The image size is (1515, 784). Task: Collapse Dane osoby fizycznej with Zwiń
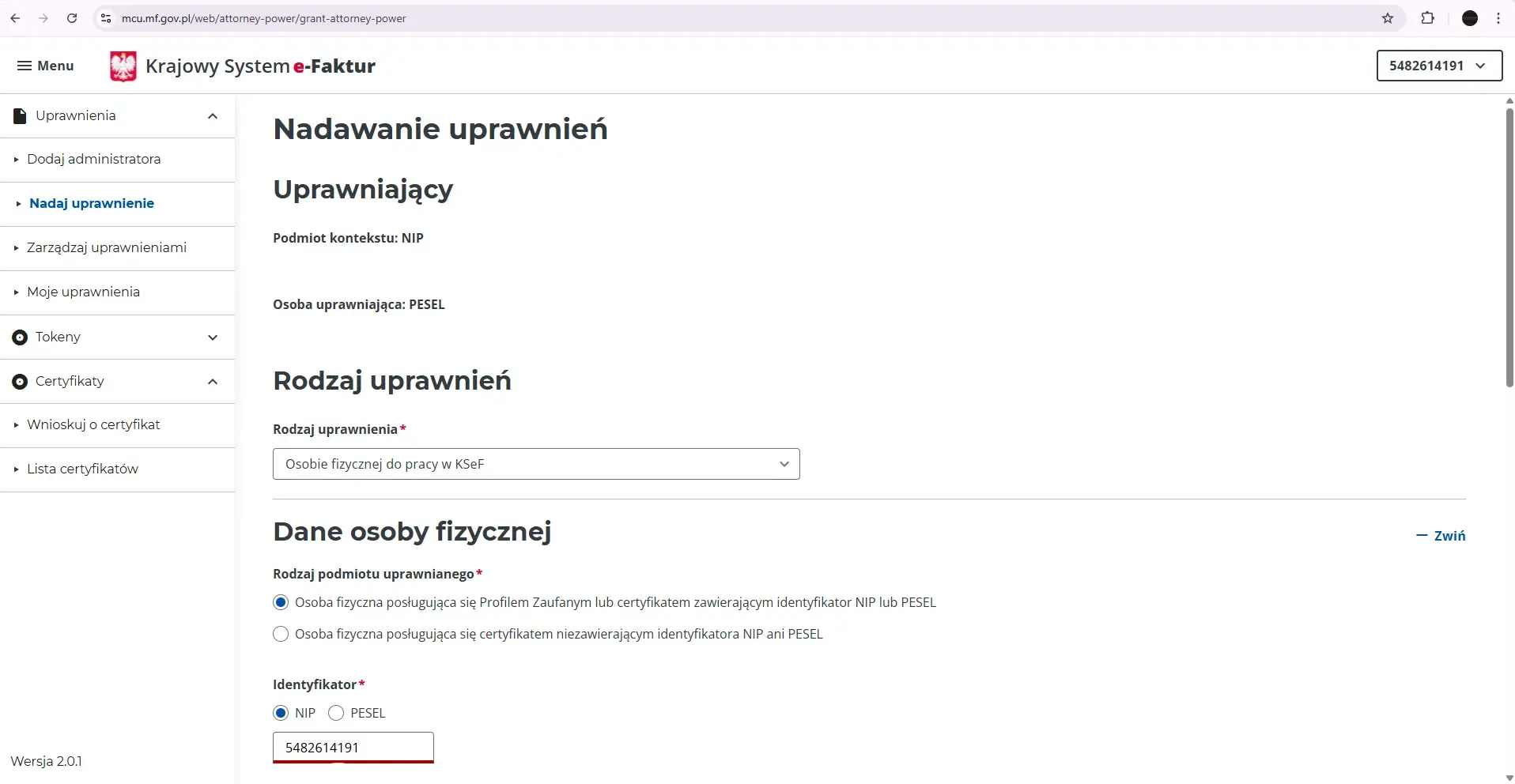[1441, 535]
